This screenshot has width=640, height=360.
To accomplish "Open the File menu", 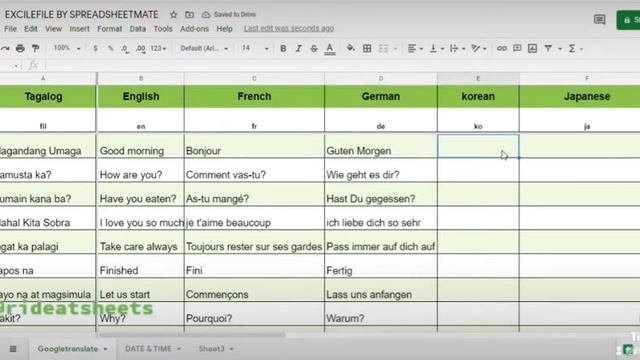I will (10, 29).
